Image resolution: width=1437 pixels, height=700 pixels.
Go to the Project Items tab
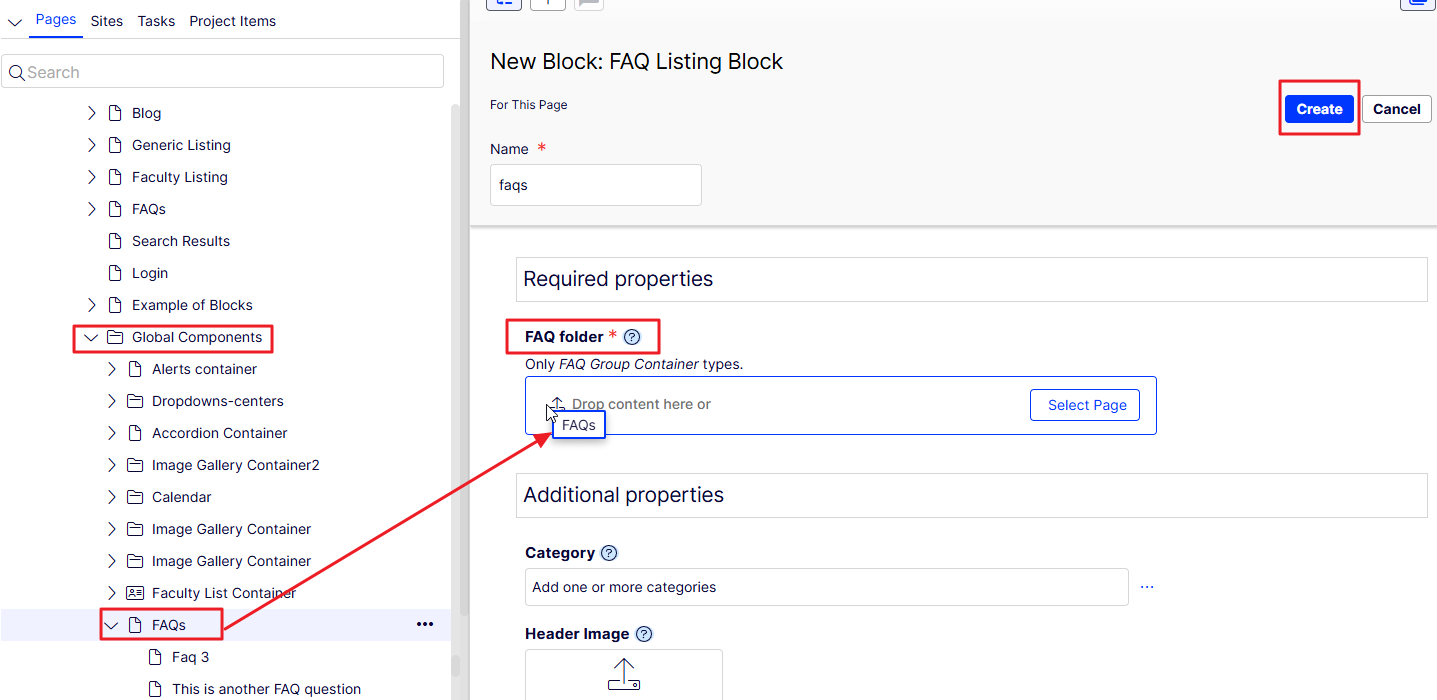pyautogui.click(x=232, y=21)
